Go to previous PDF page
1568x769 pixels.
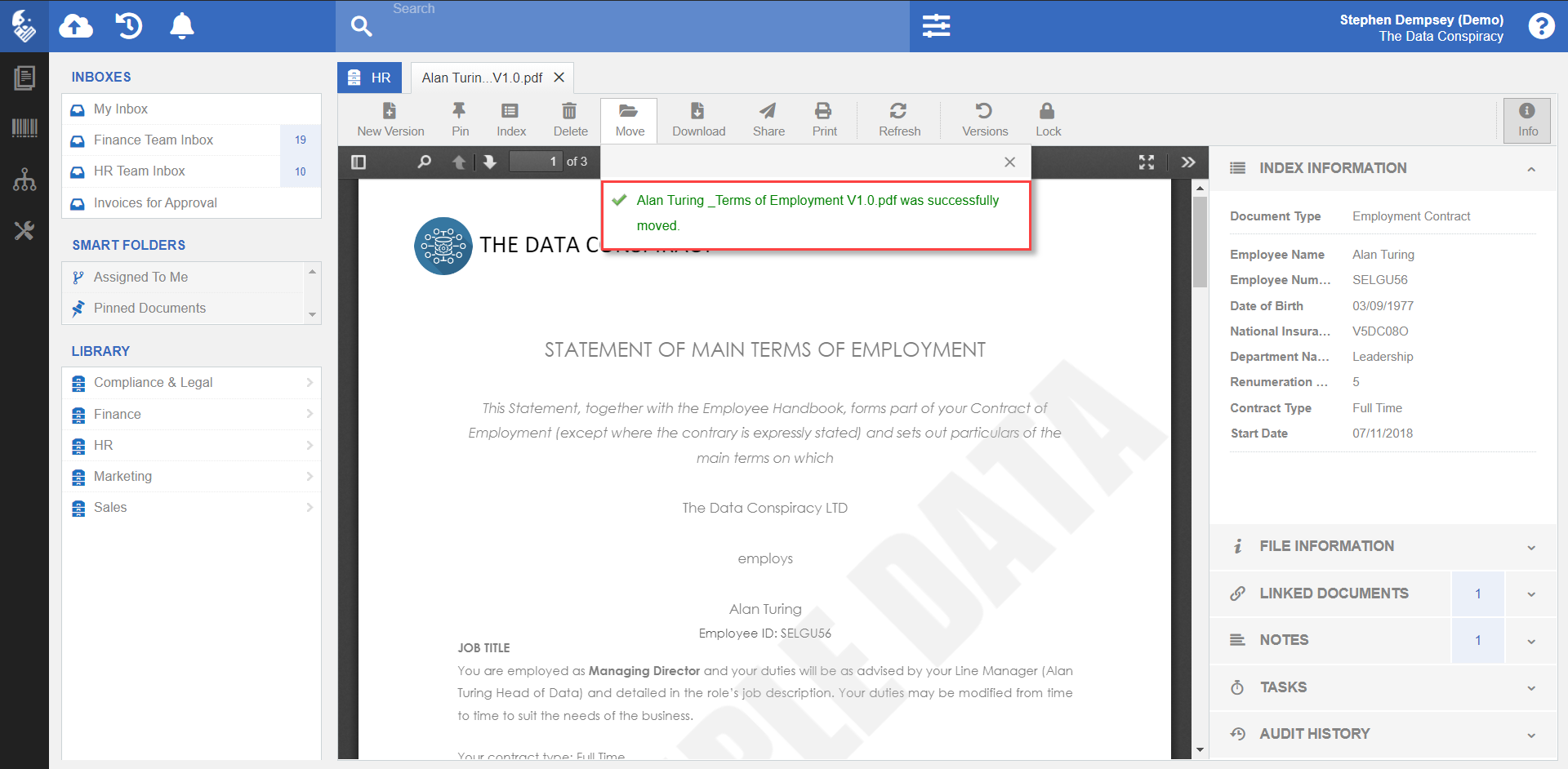click(x=459, y=162)
